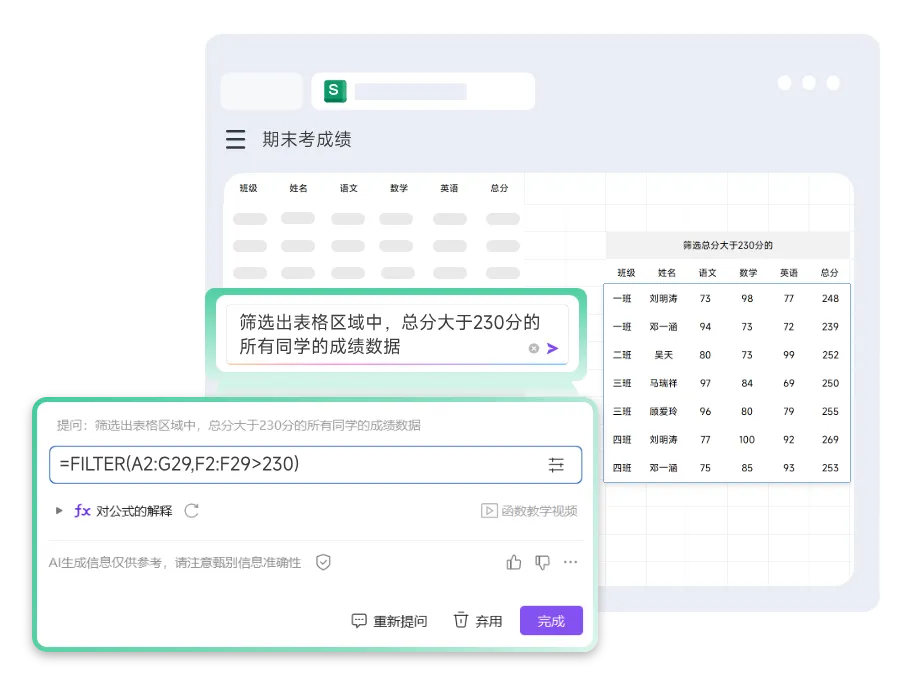This screenshot has height=676, width=913.
Task: Click the fx formula icon
Action: [82, 511]
